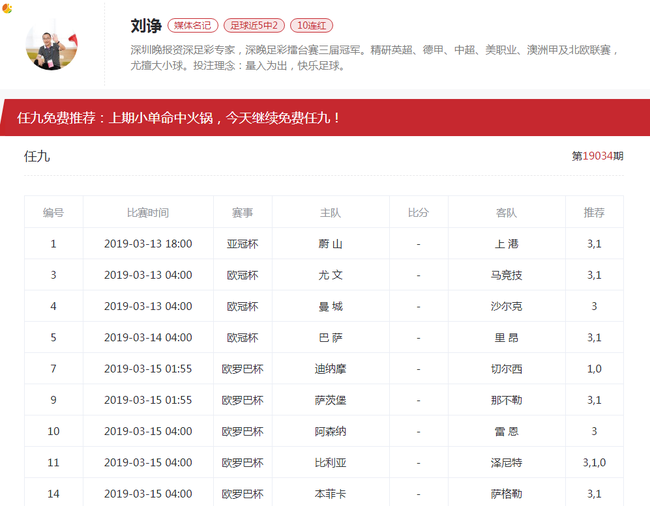This screenshot has height=506, width=650.
Task: Click recommendation 3,1,0 in 比利亚 row
Action: coord(594,462)
